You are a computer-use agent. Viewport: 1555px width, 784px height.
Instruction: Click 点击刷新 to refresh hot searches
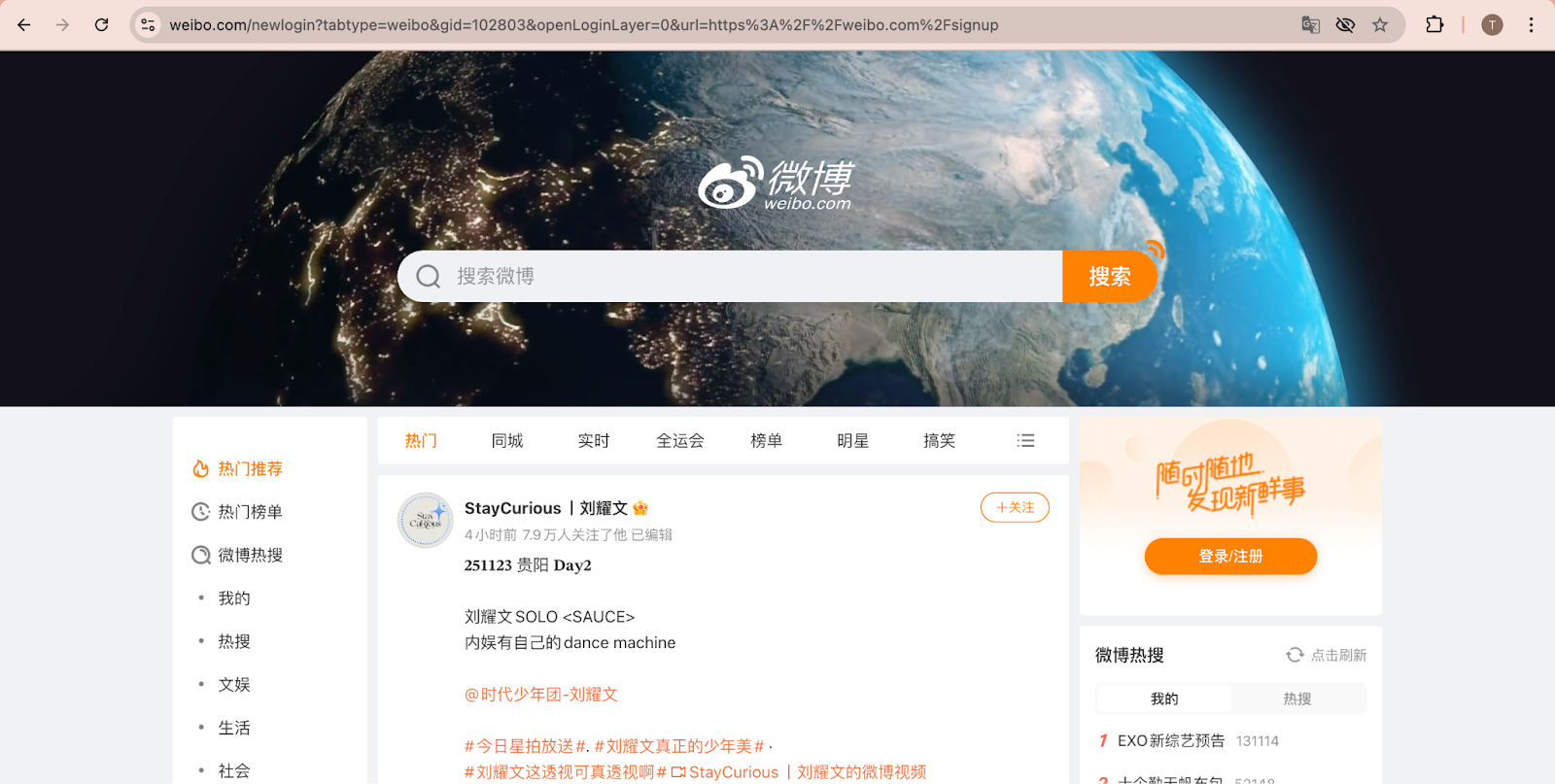(x=1339, y=656)
